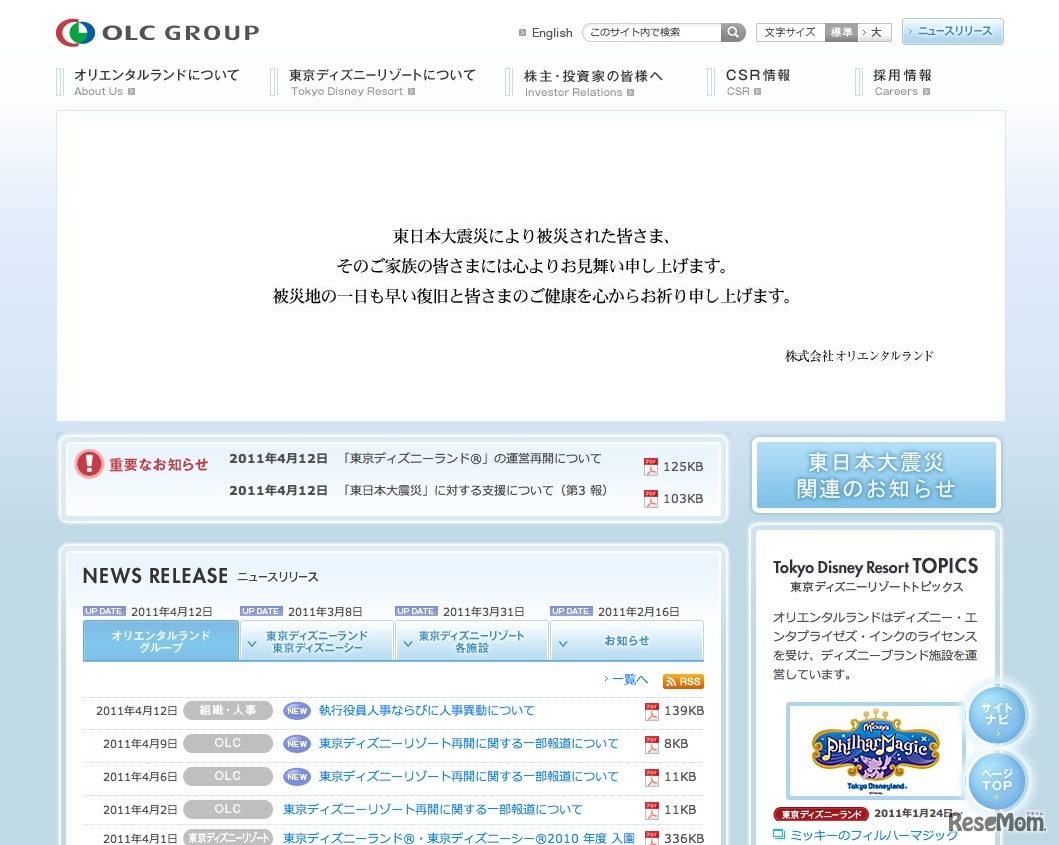Open ミッキーのフィルハーマジック topic link
The height and width of the screenshot is (845, 1059).
(874, 836)
